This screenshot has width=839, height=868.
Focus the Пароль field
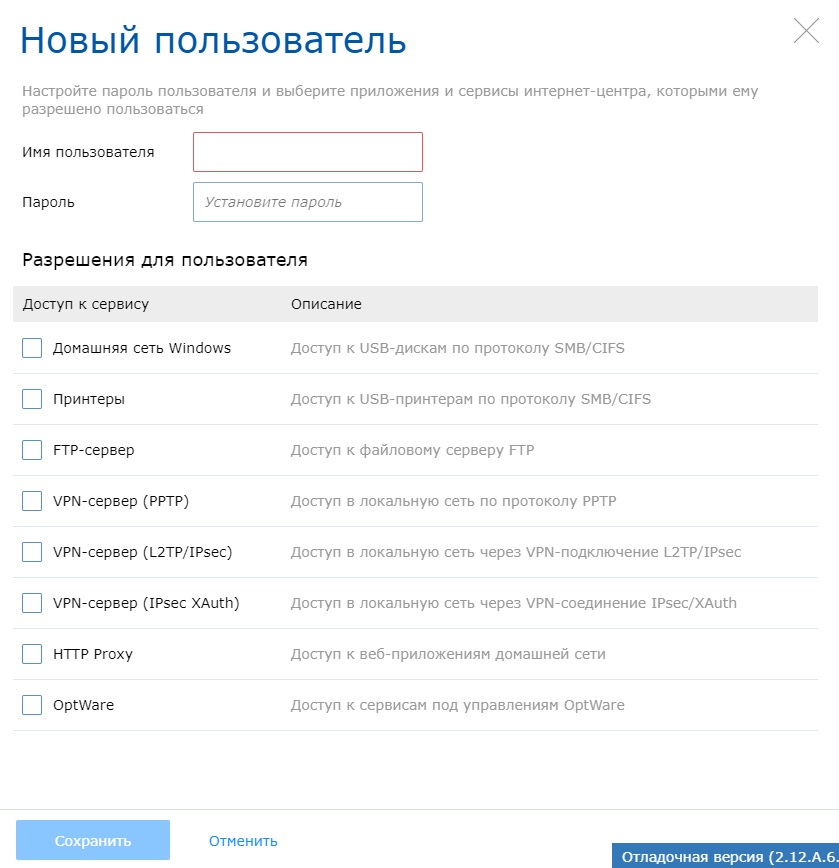pos(308,202)
